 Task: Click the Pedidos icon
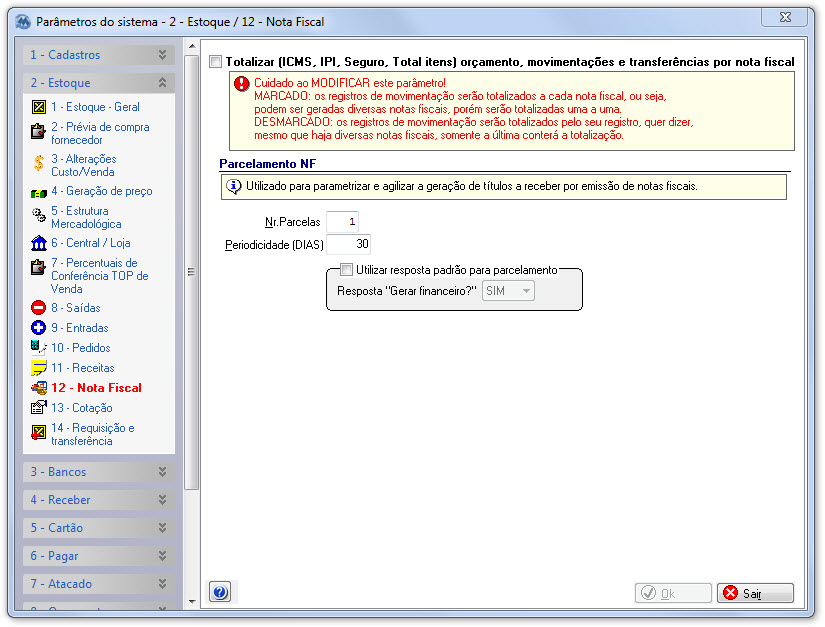[x=38, y=347]
